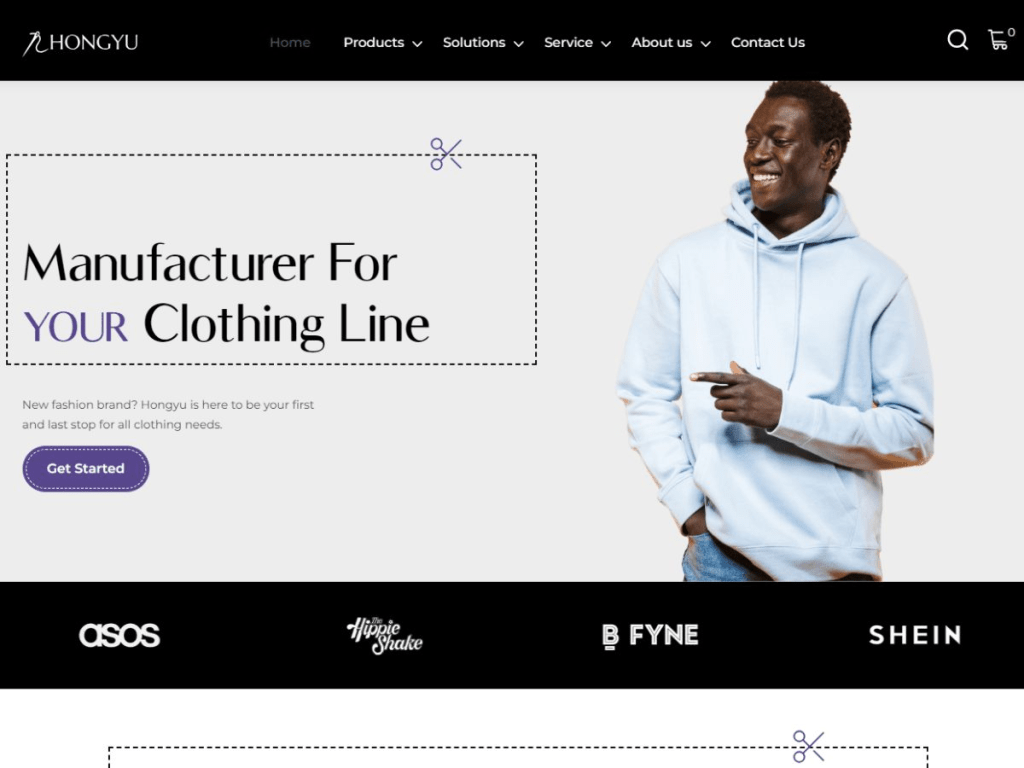Click the About us menu label
The image size is (1024, 768).
pos(662,42)
